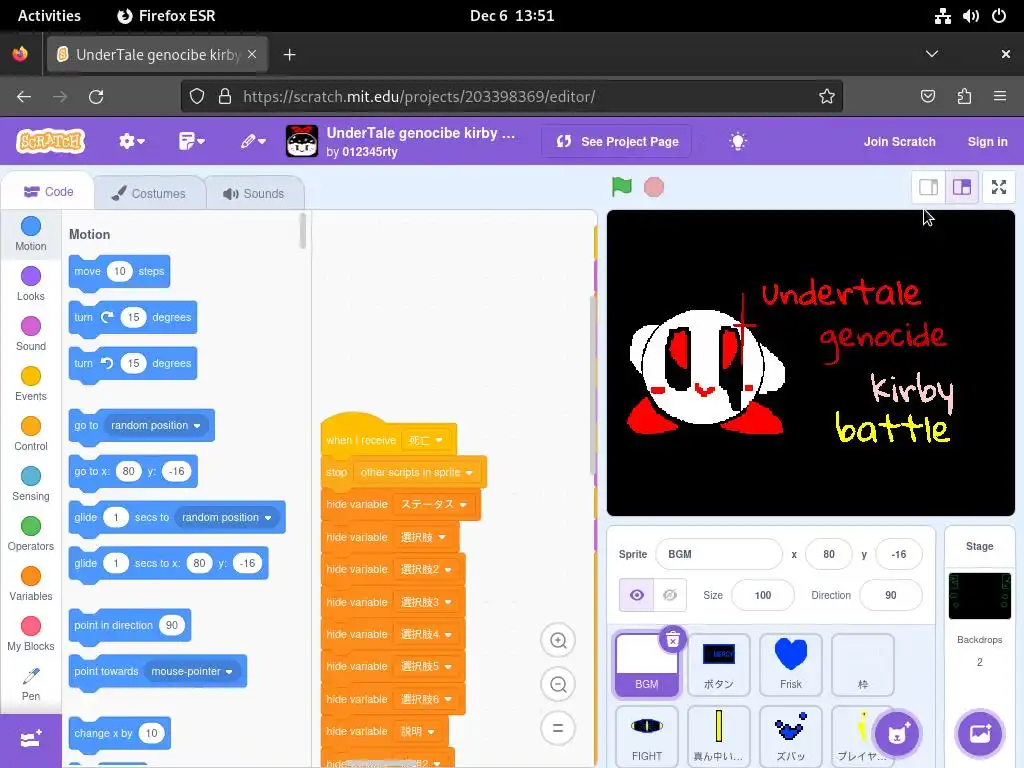Open the Scratch logo home link

[x=51, y=141]
